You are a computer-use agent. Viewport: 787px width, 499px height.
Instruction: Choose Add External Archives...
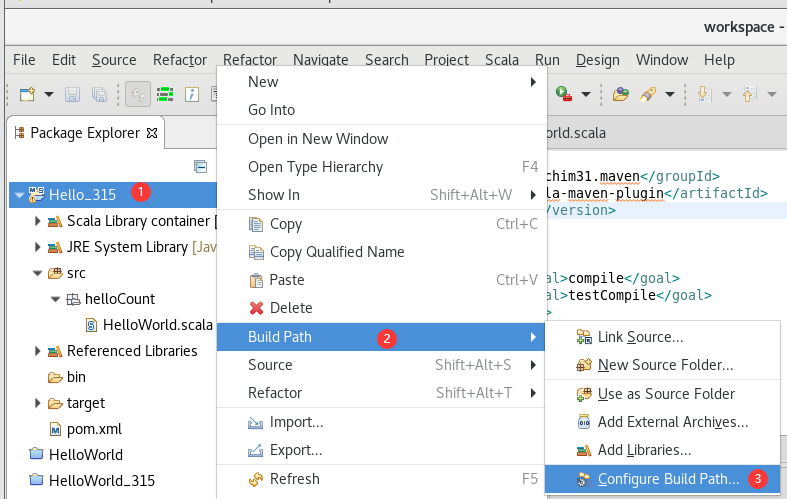[x=663, y=422]
